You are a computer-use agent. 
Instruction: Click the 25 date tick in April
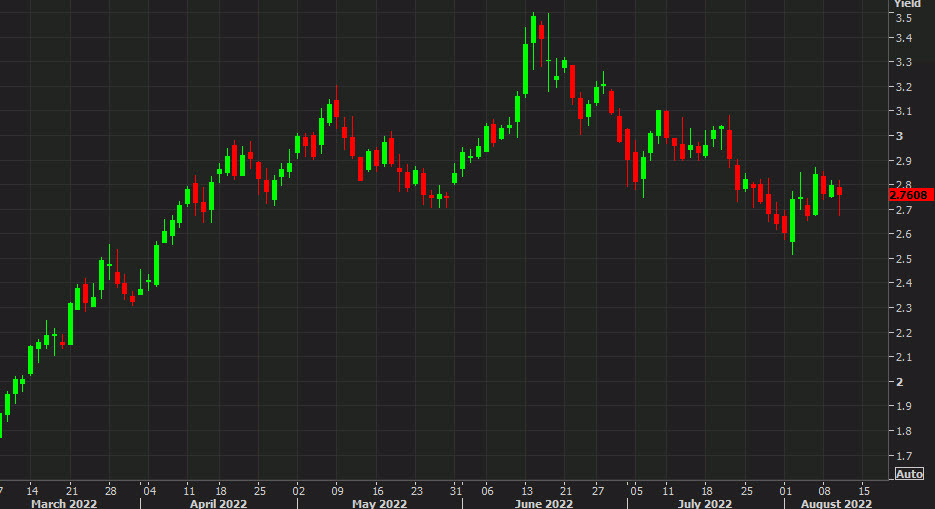coord(259,491)
